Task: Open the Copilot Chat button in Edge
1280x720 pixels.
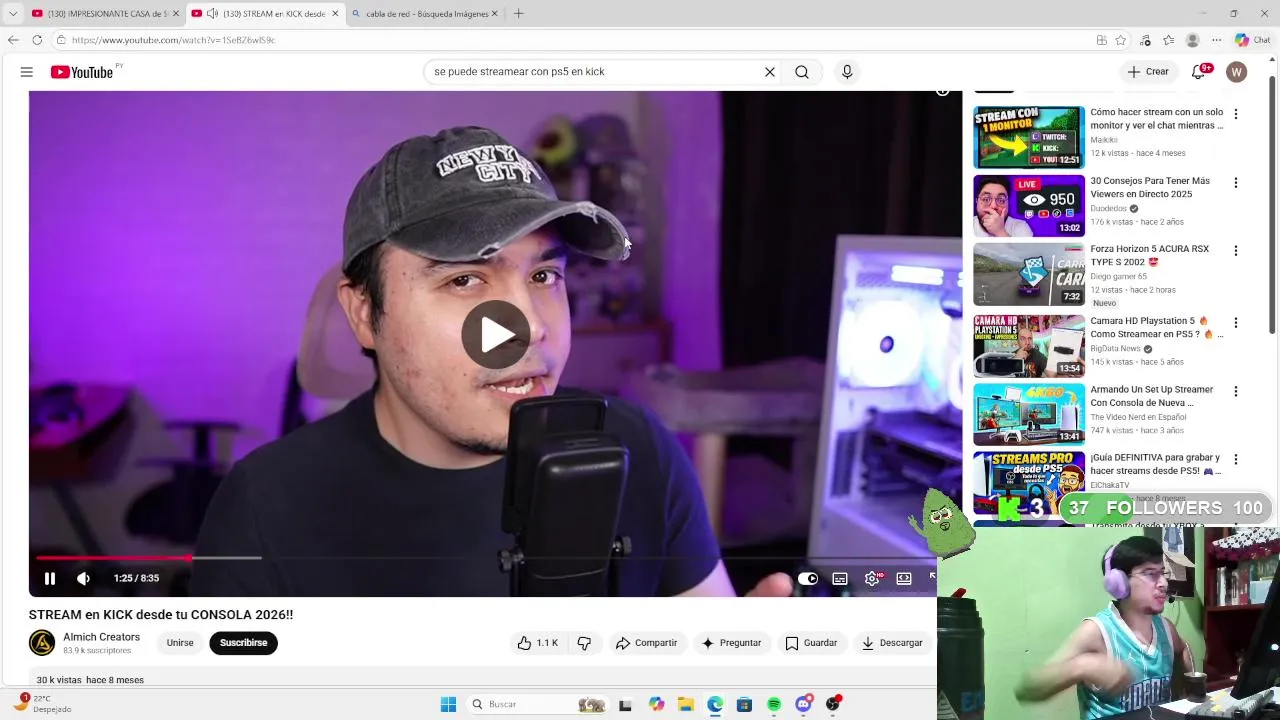Action: pos(1252,40)
